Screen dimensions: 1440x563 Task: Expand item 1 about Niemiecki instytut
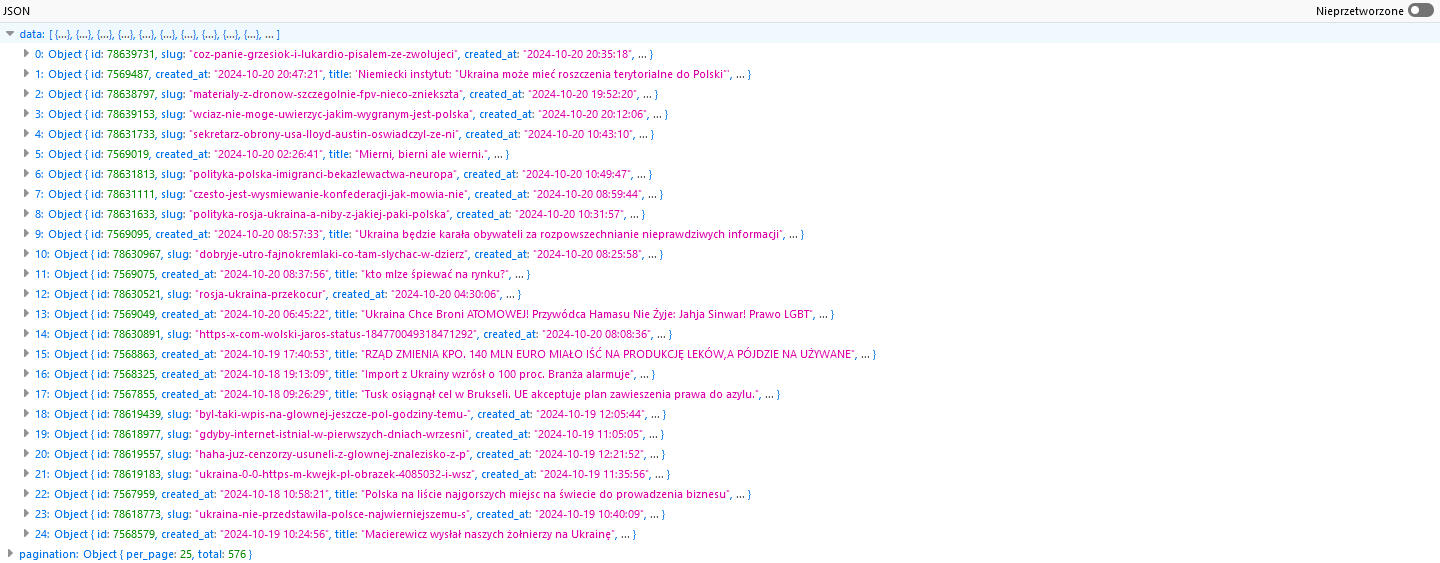(x=27, y=74)
